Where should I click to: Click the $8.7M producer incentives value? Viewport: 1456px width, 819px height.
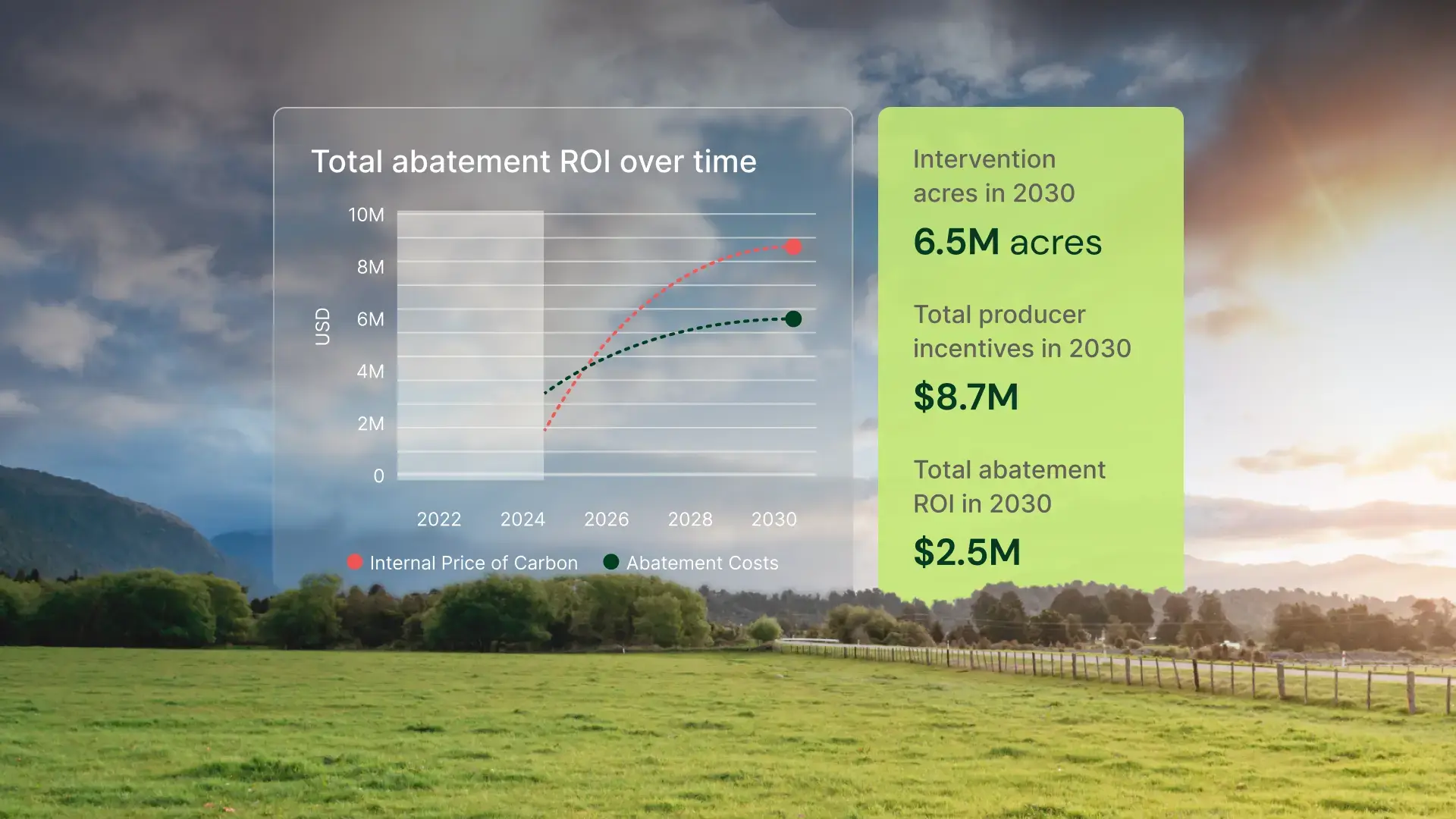[965, 397]
